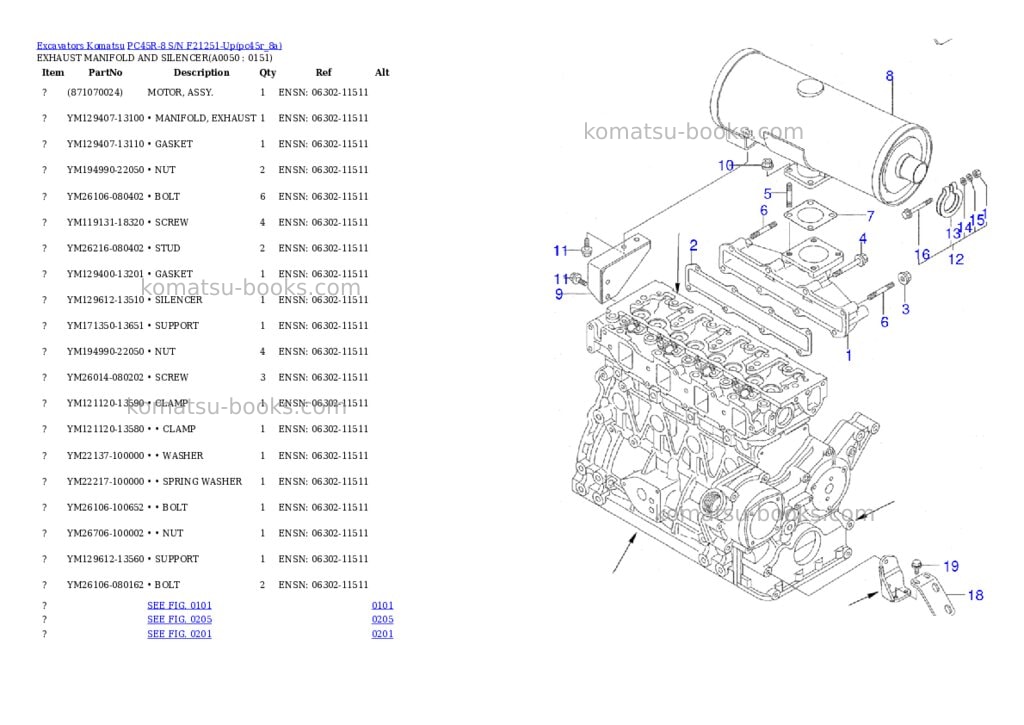This screenshot has height=725, width=1024.
Task: Click callout number 3 near nut
Action: pos(906,309)
